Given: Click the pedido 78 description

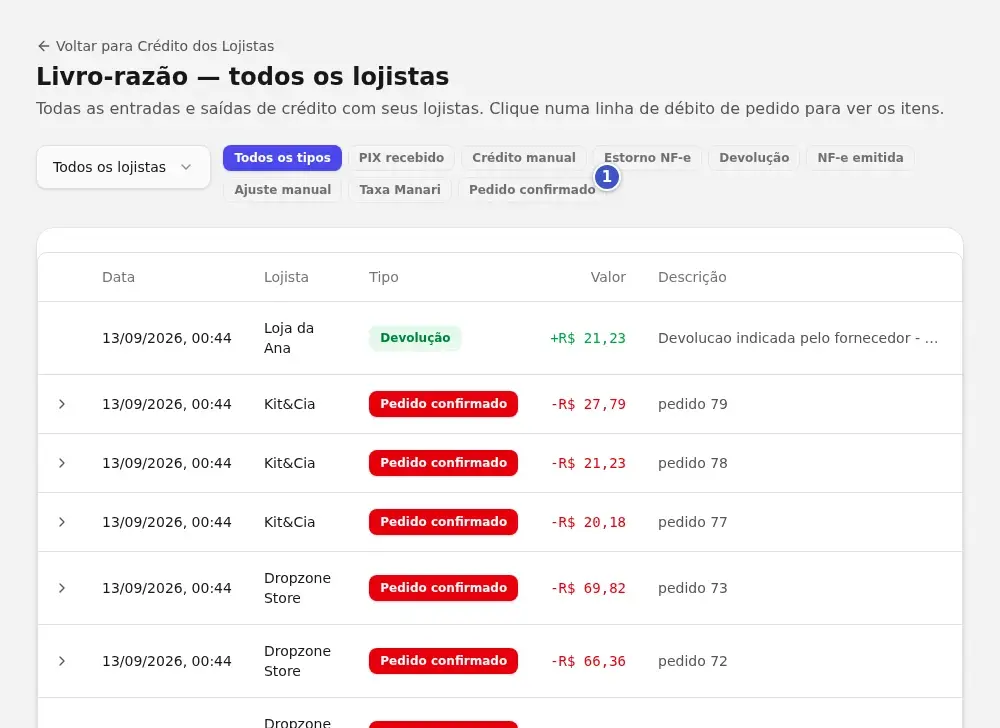Looking at the screenshot, I should 693,463.
